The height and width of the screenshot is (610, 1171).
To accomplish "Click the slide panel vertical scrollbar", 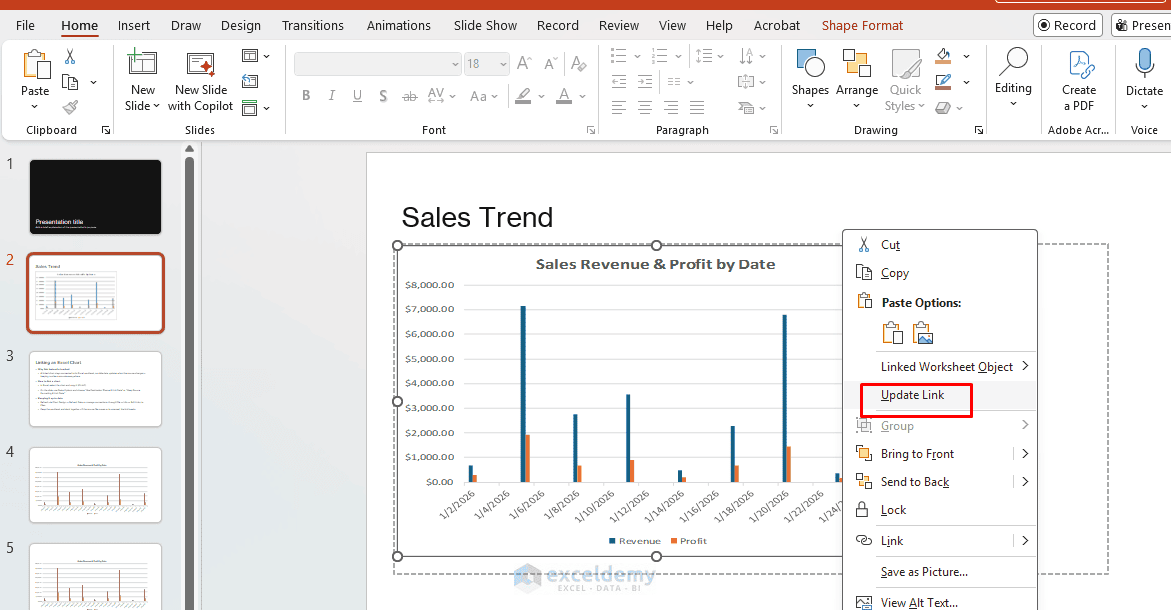I will [x=189, y=381].
